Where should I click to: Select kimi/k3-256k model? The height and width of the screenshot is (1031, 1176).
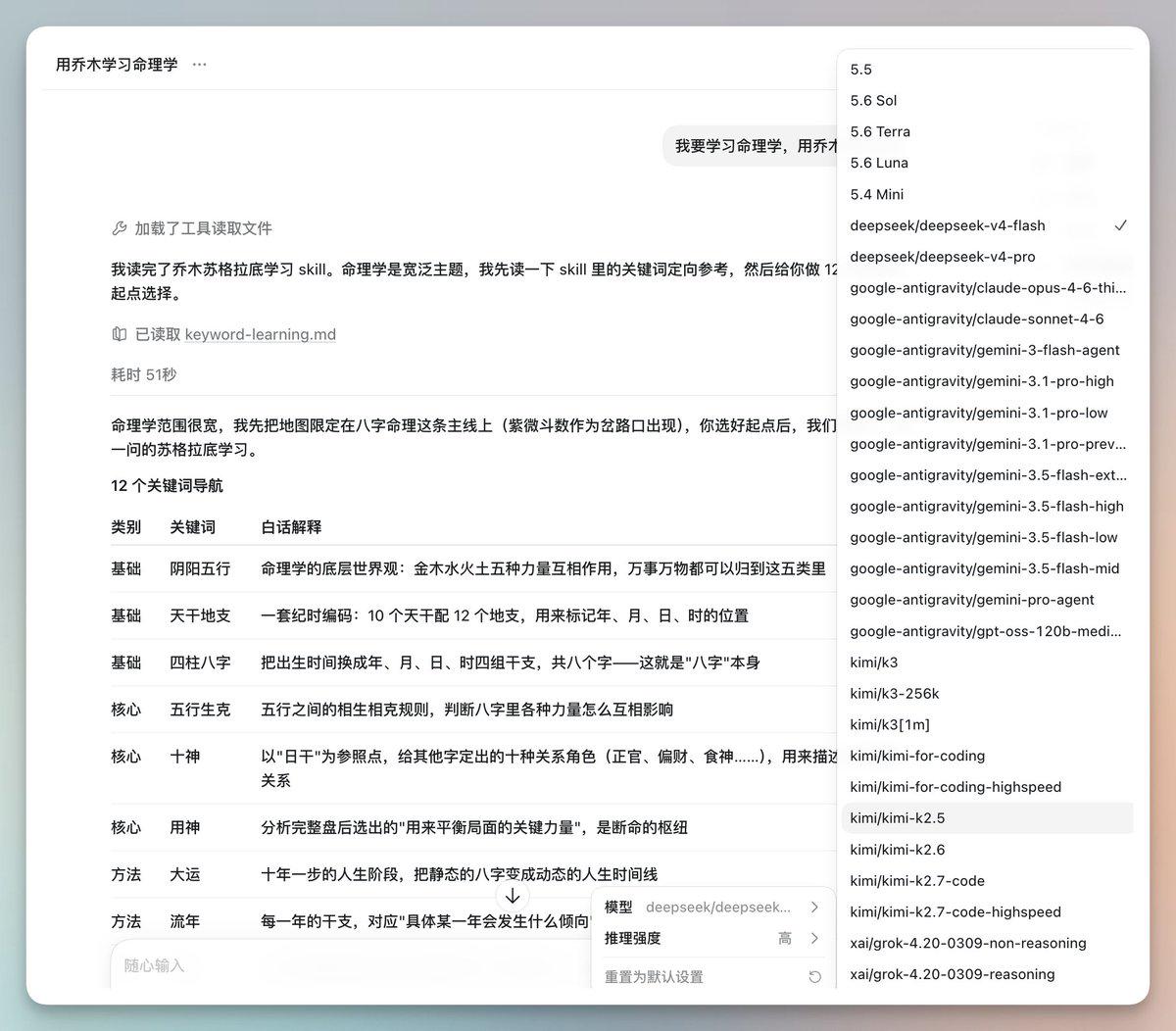988,694
